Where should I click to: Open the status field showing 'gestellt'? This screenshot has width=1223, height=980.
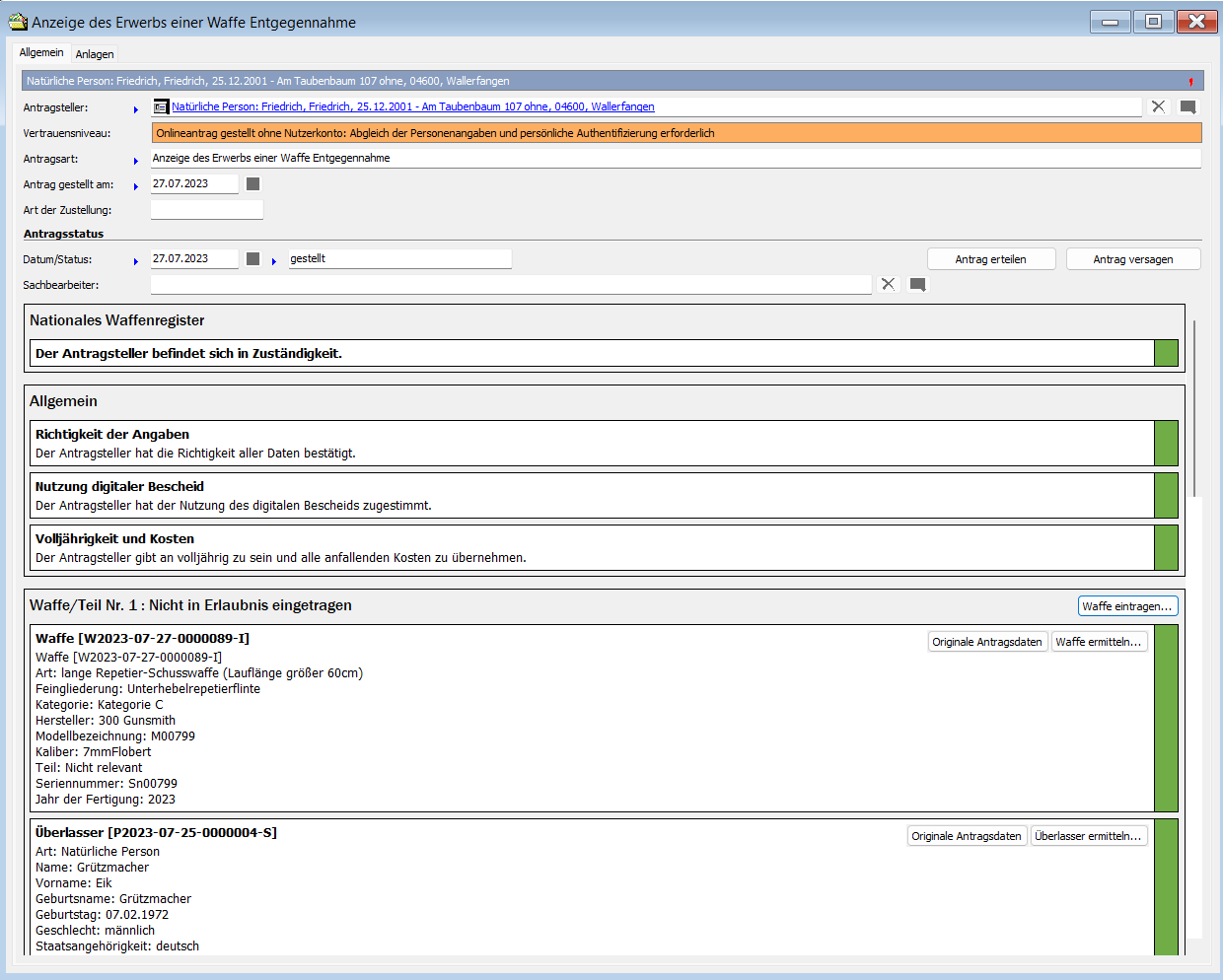(399, 259)
